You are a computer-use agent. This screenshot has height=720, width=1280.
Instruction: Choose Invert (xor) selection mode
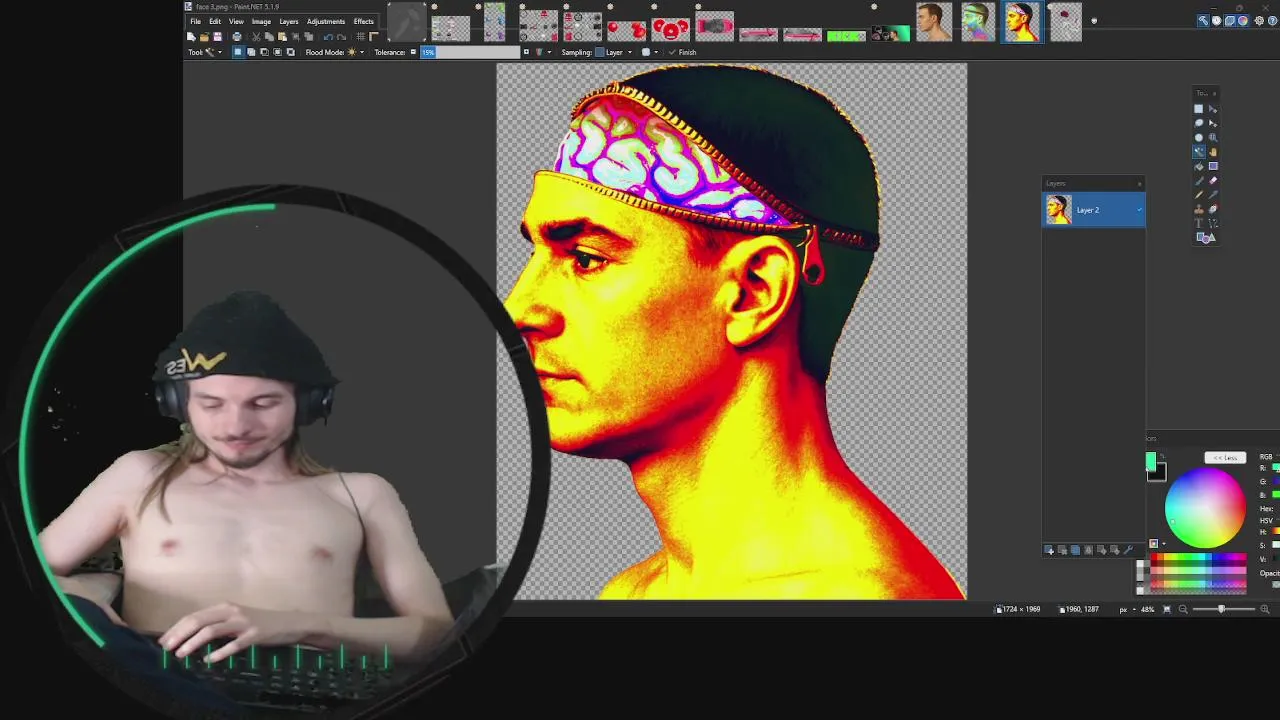[290, 52]
